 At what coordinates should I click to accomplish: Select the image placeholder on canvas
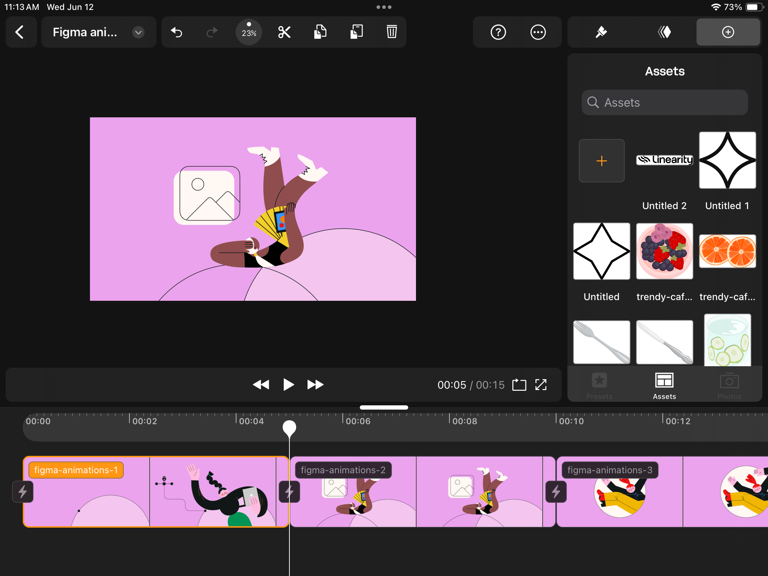coord(207,195)
